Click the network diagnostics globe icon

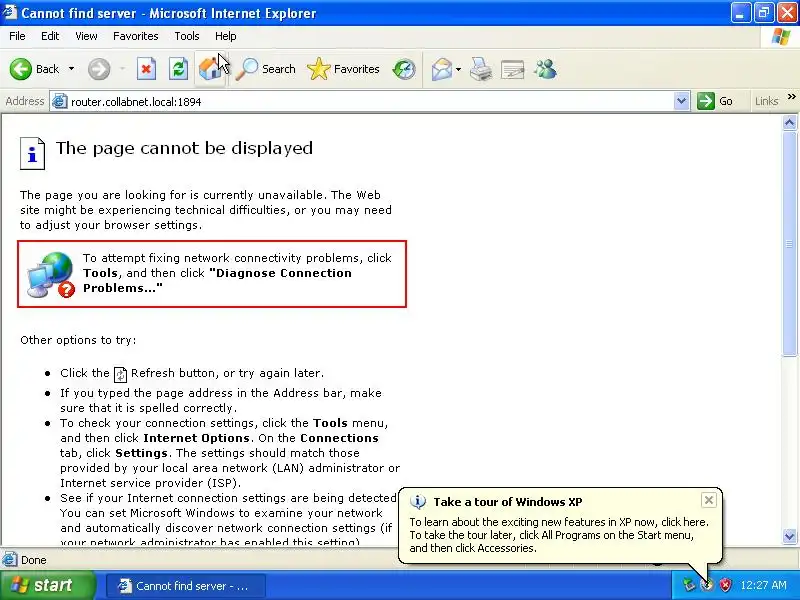(x=51, y=274)
